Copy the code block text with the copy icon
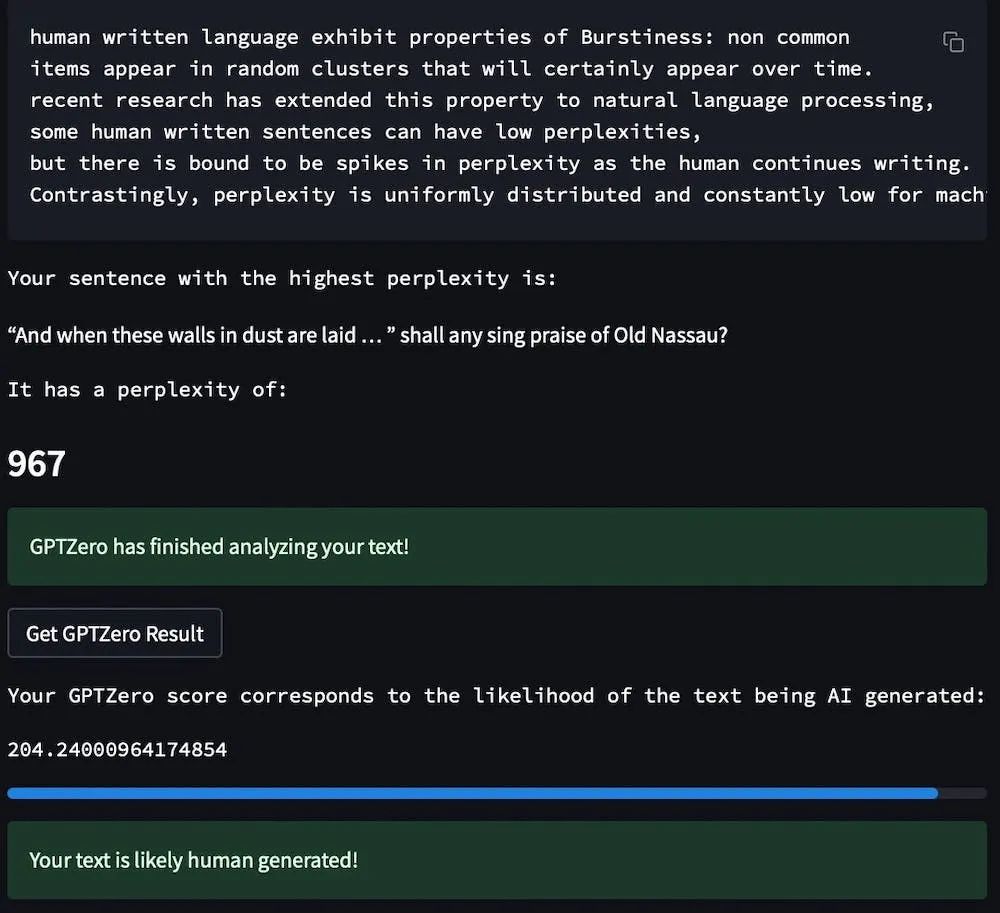The image size is (1000, 913). pos(953,42)
